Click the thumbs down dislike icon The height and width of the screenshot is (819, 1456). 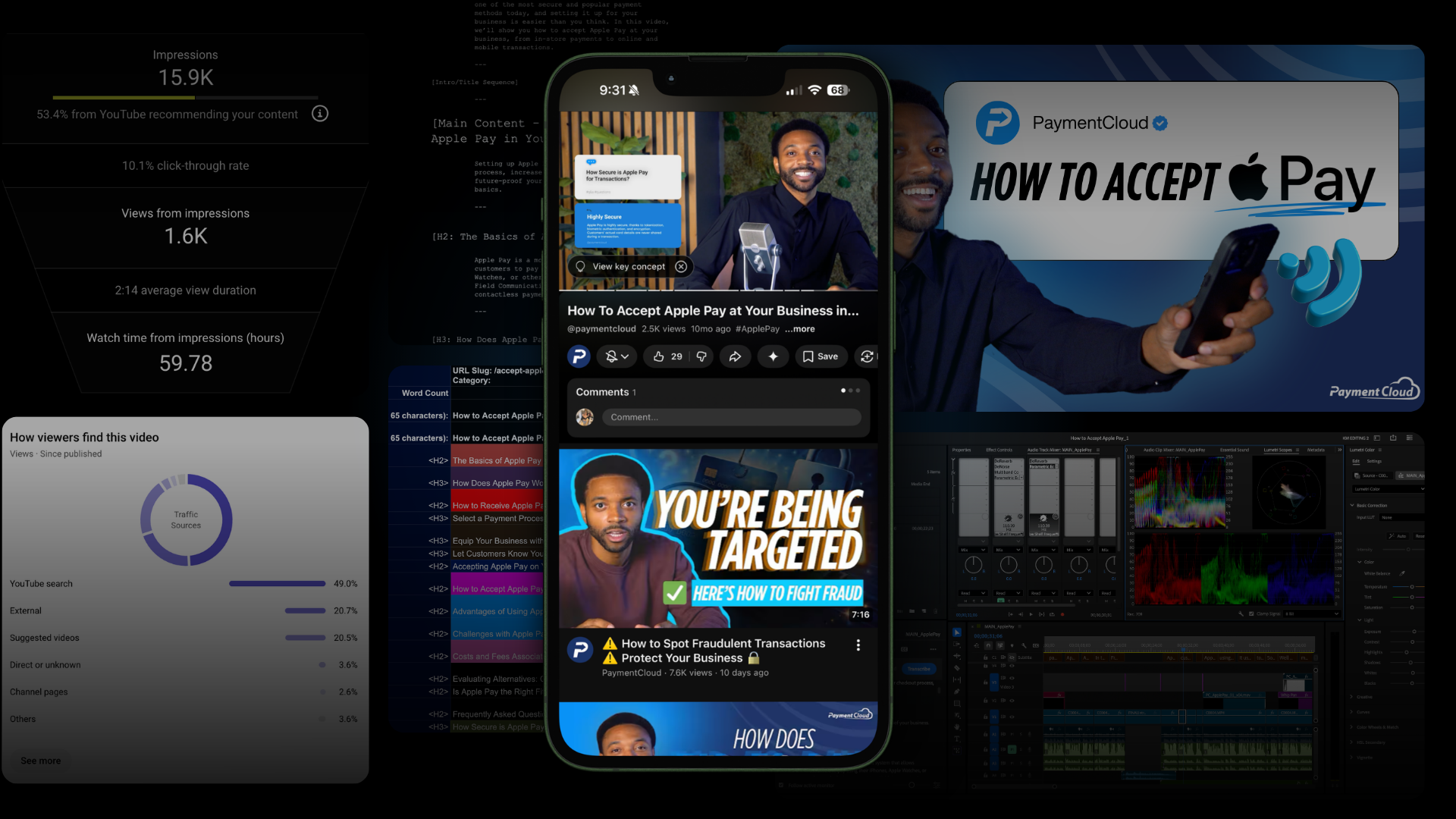pos(701,356)
